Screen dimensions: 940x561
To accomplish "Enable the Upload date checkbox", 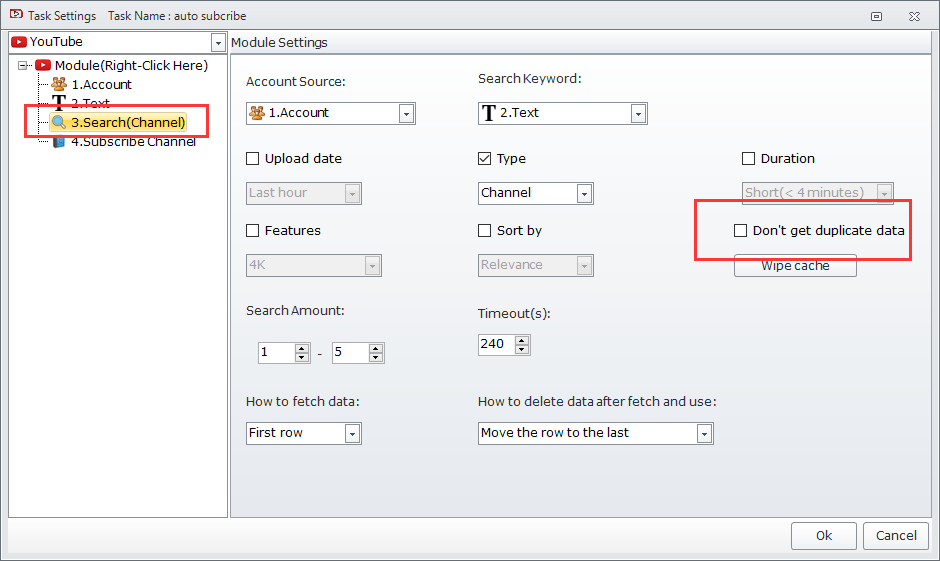I will (x=253, y=158).
